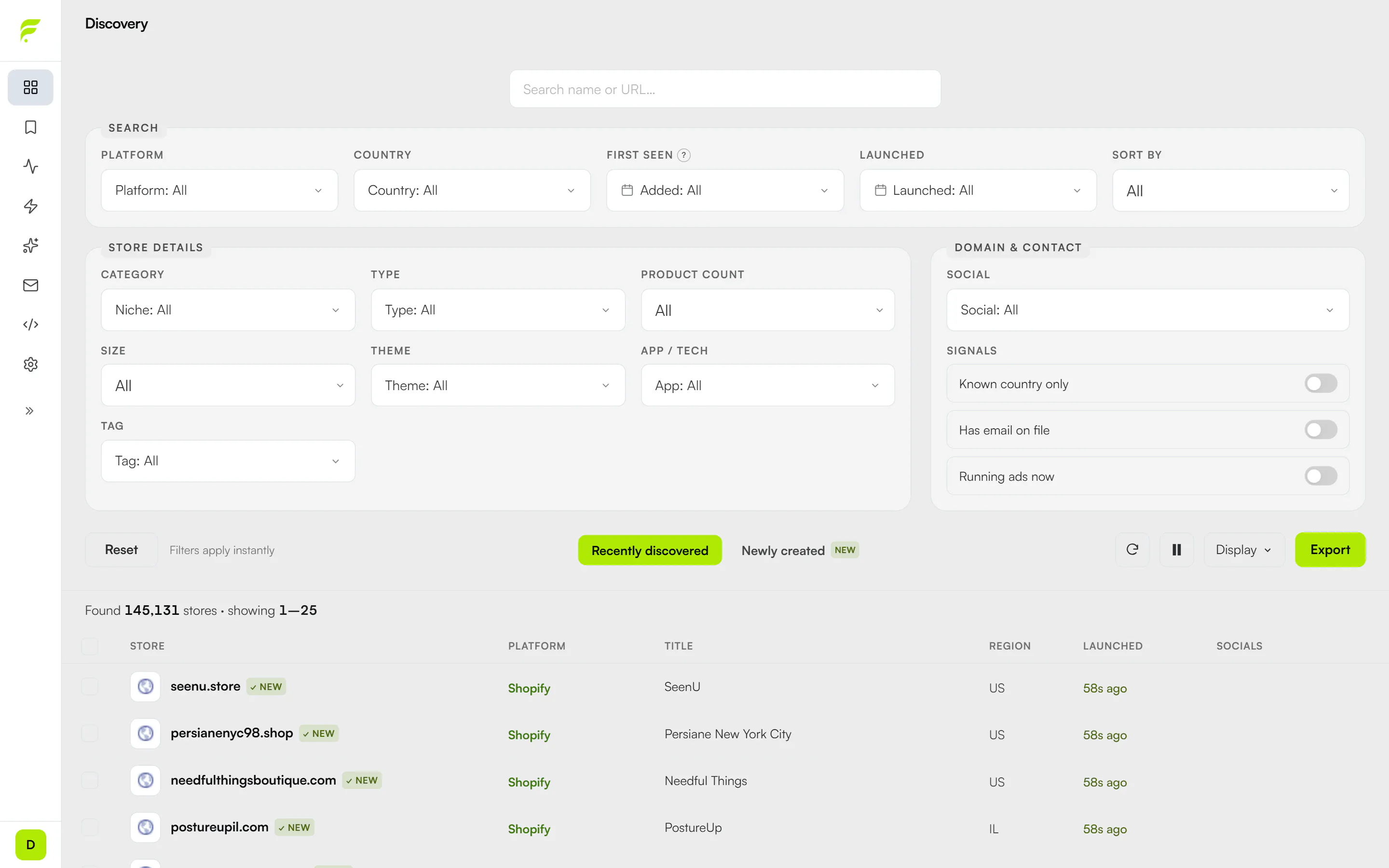Click calendar icon in Launched filter
The width and height of the screenshot is (1389, 868).
point(880,190)
